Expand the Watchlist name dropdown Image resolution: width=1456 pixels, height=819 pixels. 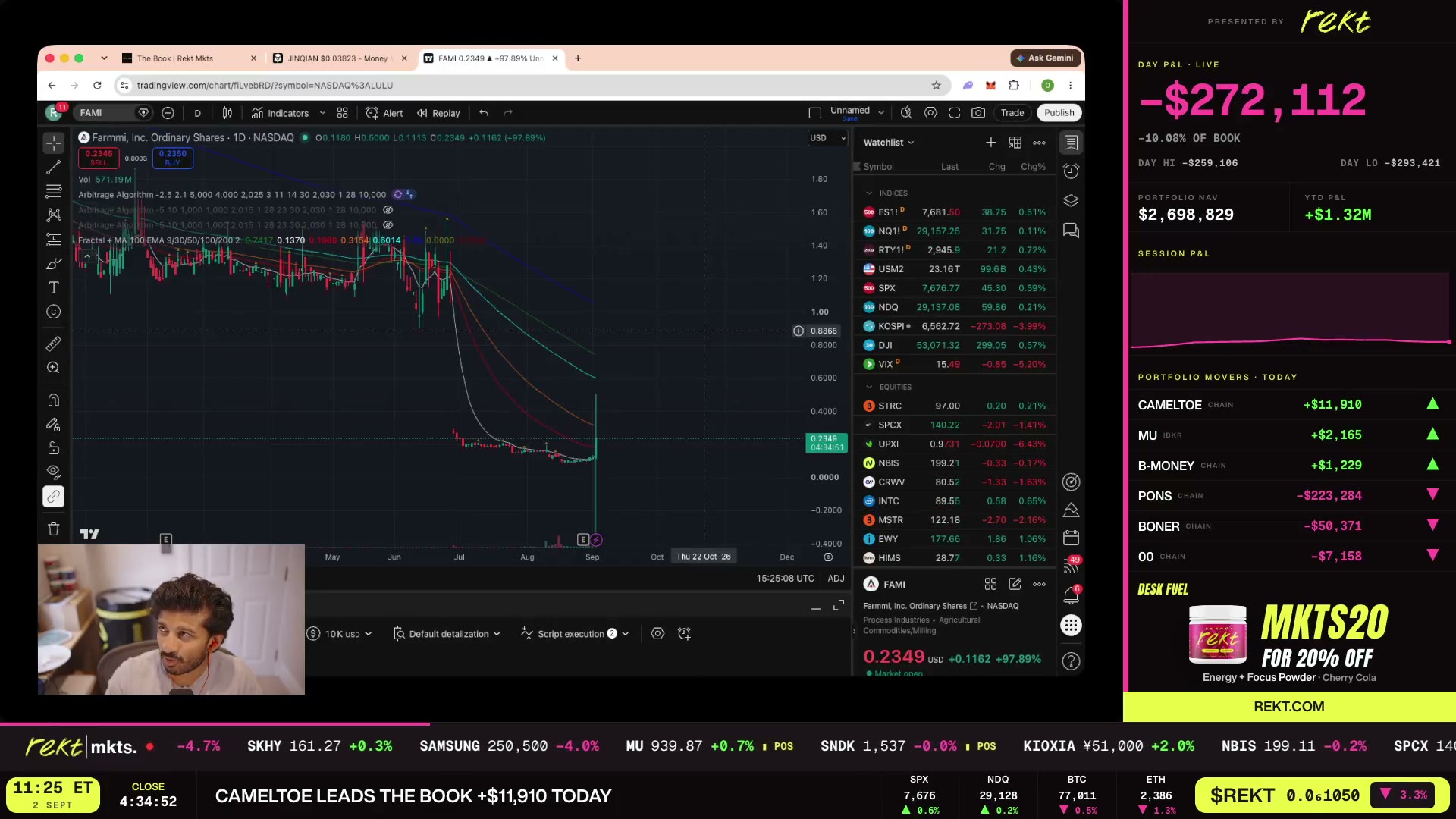[x=889, y=143]
